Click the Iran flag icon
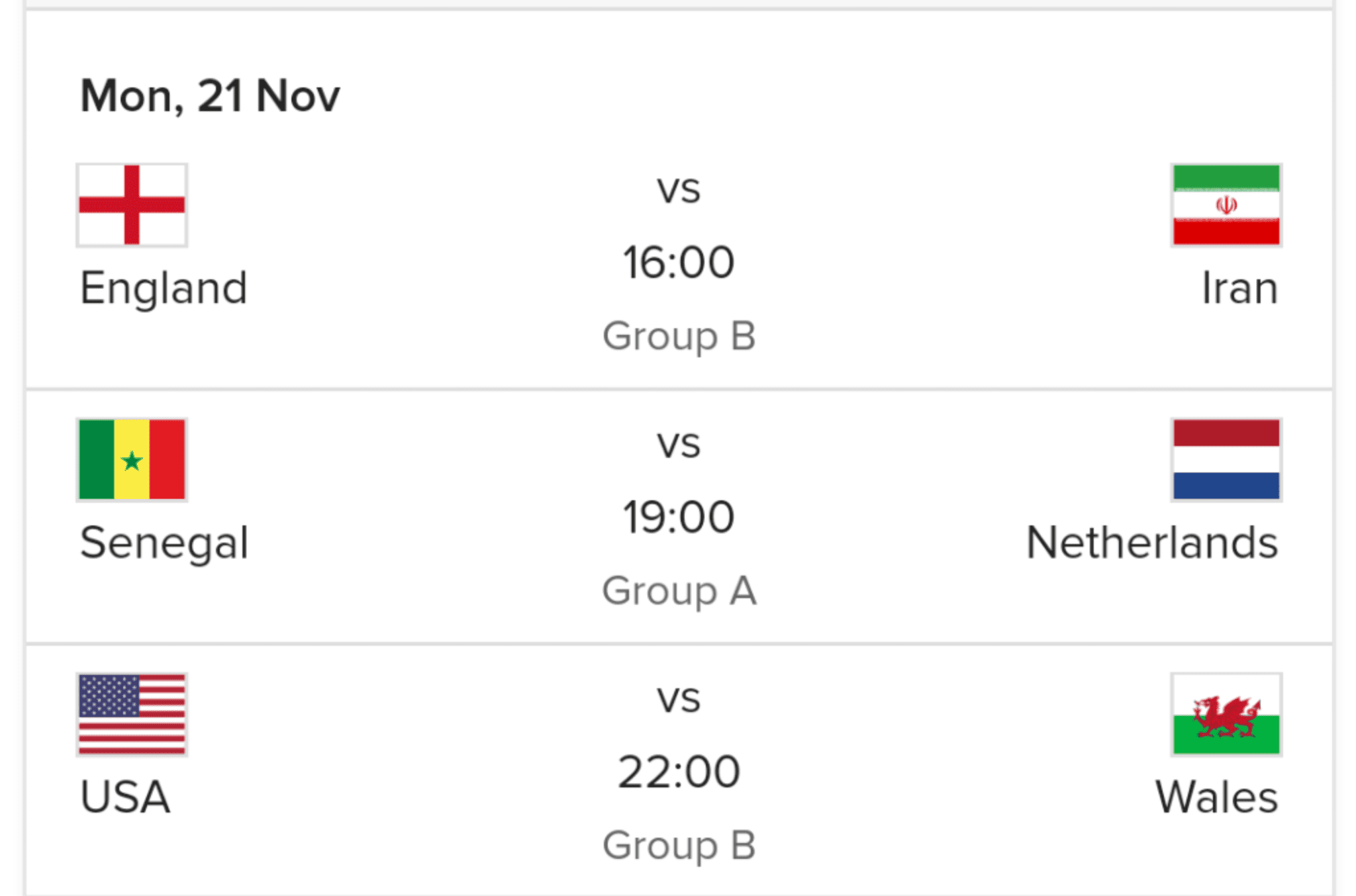Viewport: 1356px width, 896px height. click(x=1226, y=205)
